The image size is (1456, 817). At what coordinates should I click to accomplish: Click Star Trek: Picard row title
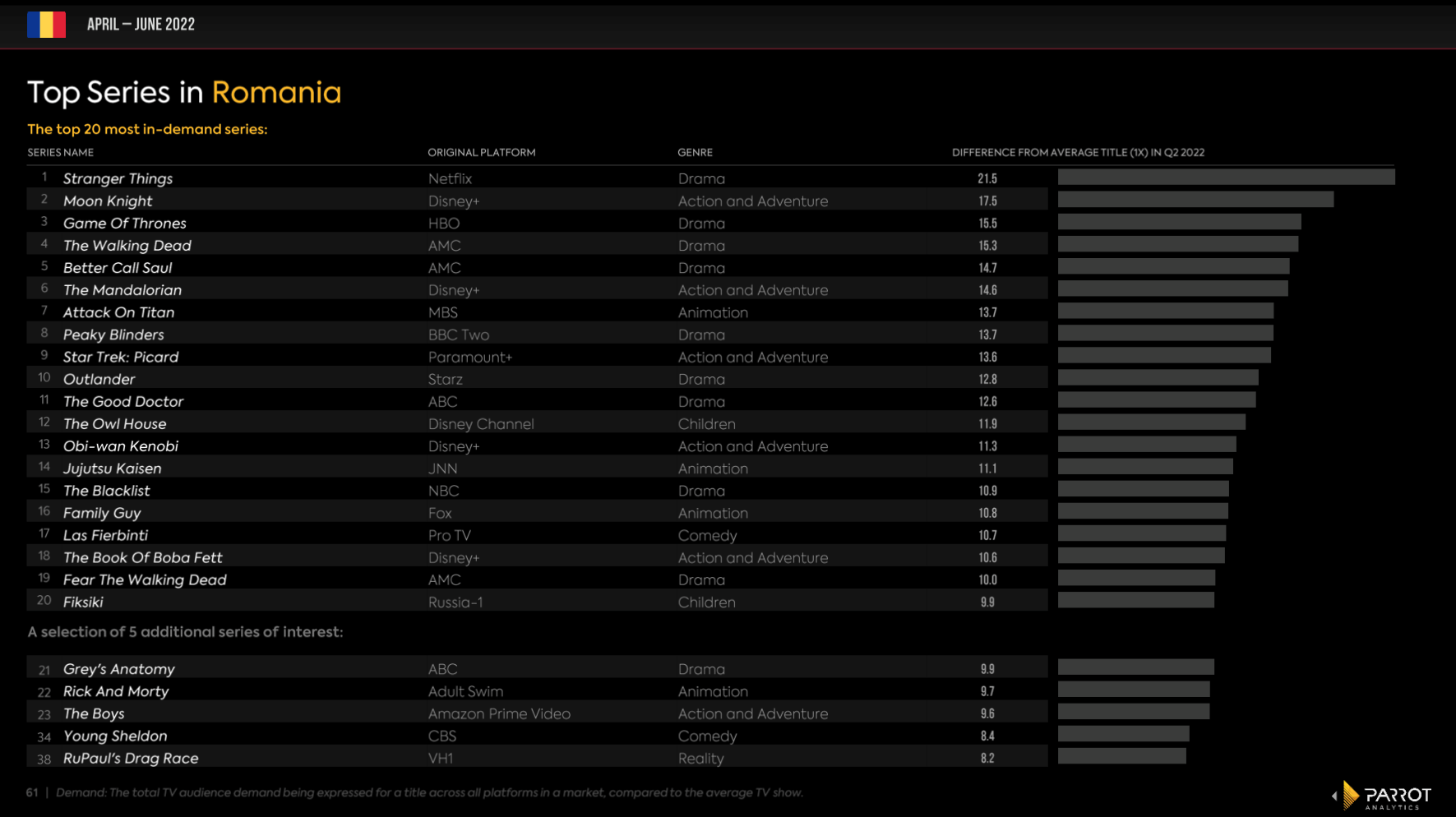coord(121,357)
